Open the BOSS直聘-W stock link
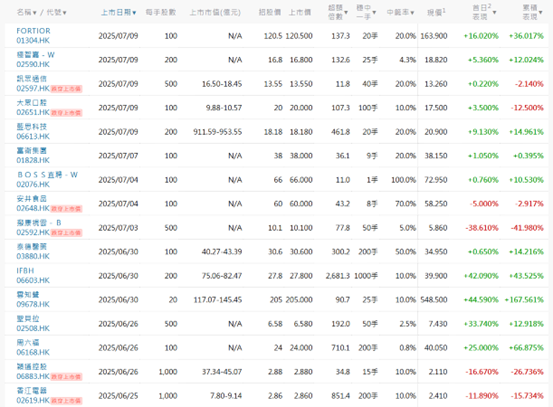 (x=47, y=175)
